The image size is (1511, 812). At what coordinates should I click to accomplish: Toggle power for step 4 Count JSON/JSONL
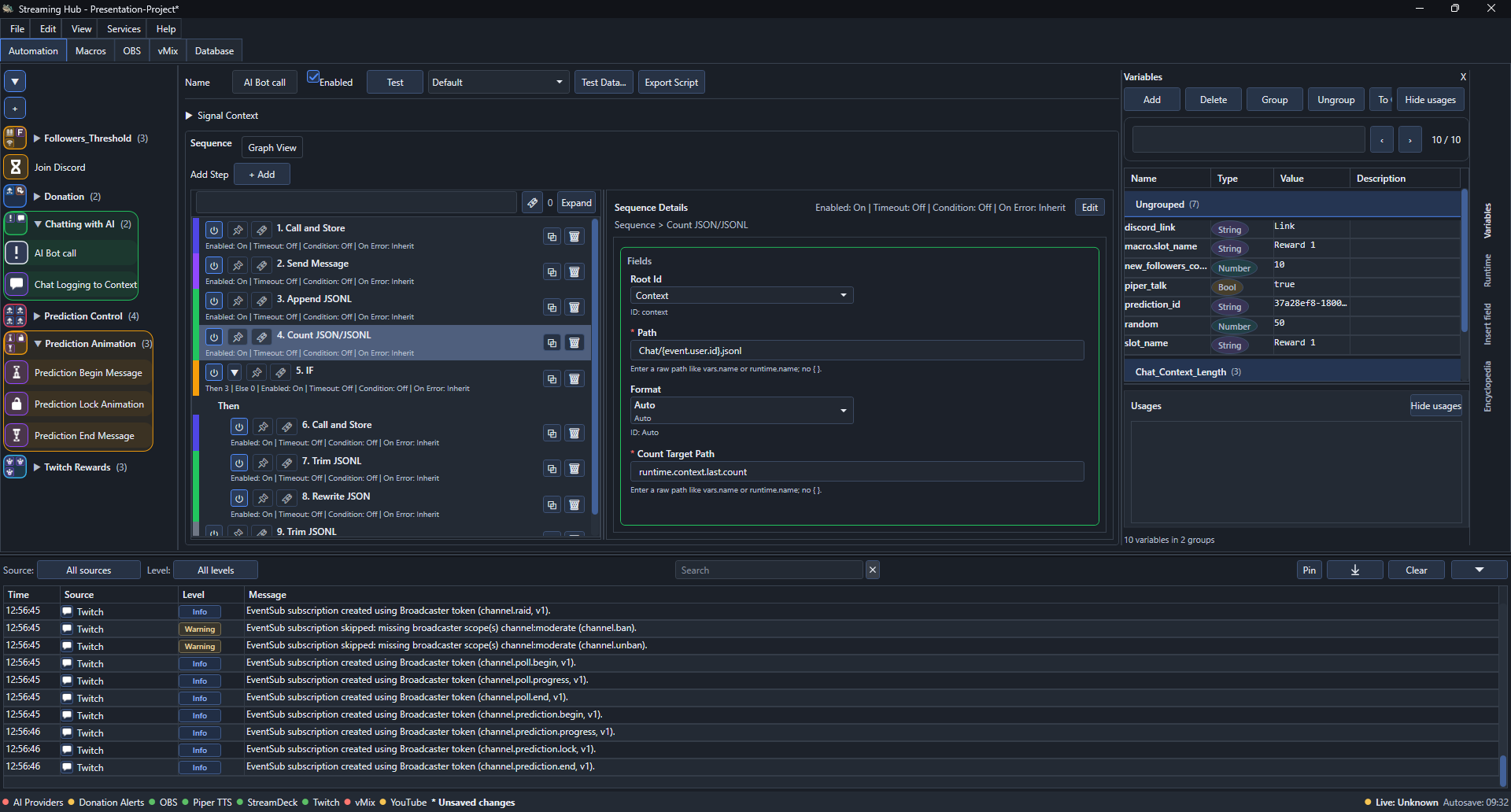214,337
